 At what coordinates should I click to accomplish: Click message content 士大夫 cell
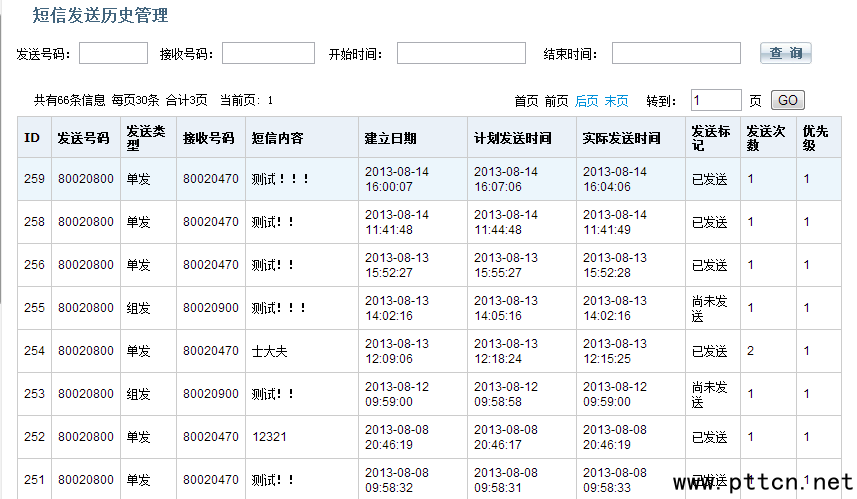(270, 351)
